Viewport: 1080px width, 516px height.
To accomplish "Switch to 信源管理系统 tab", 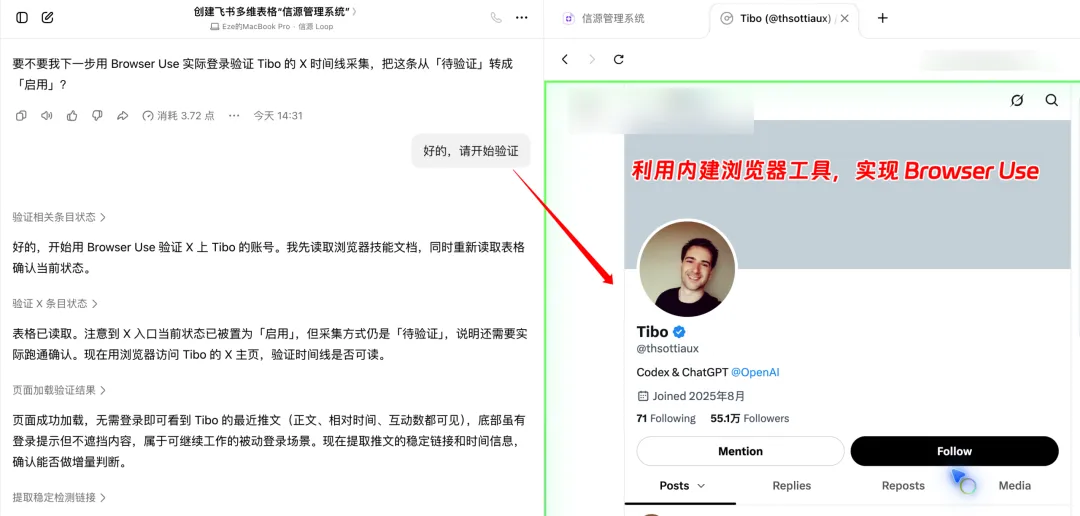I will 603,19.
